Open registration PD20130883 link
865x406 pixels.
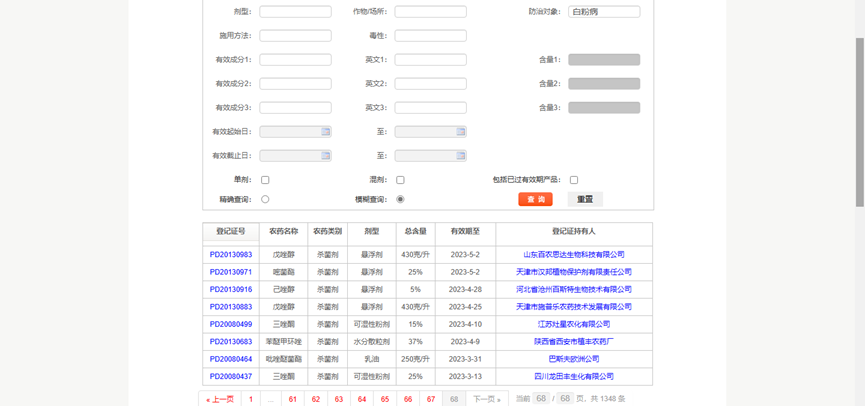231,307
